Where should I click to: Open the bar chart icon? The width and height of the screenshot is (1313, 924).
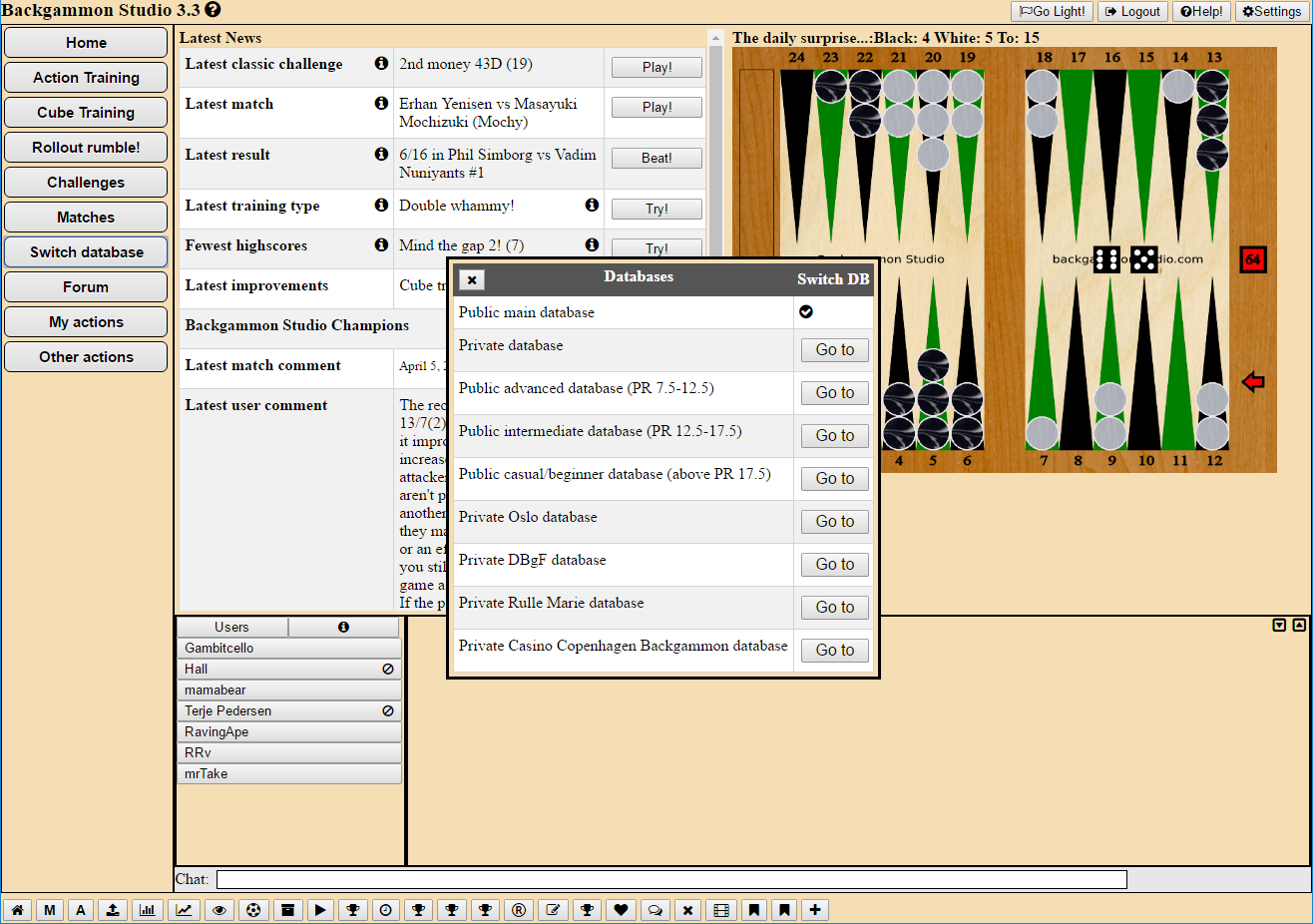(147, 910)
